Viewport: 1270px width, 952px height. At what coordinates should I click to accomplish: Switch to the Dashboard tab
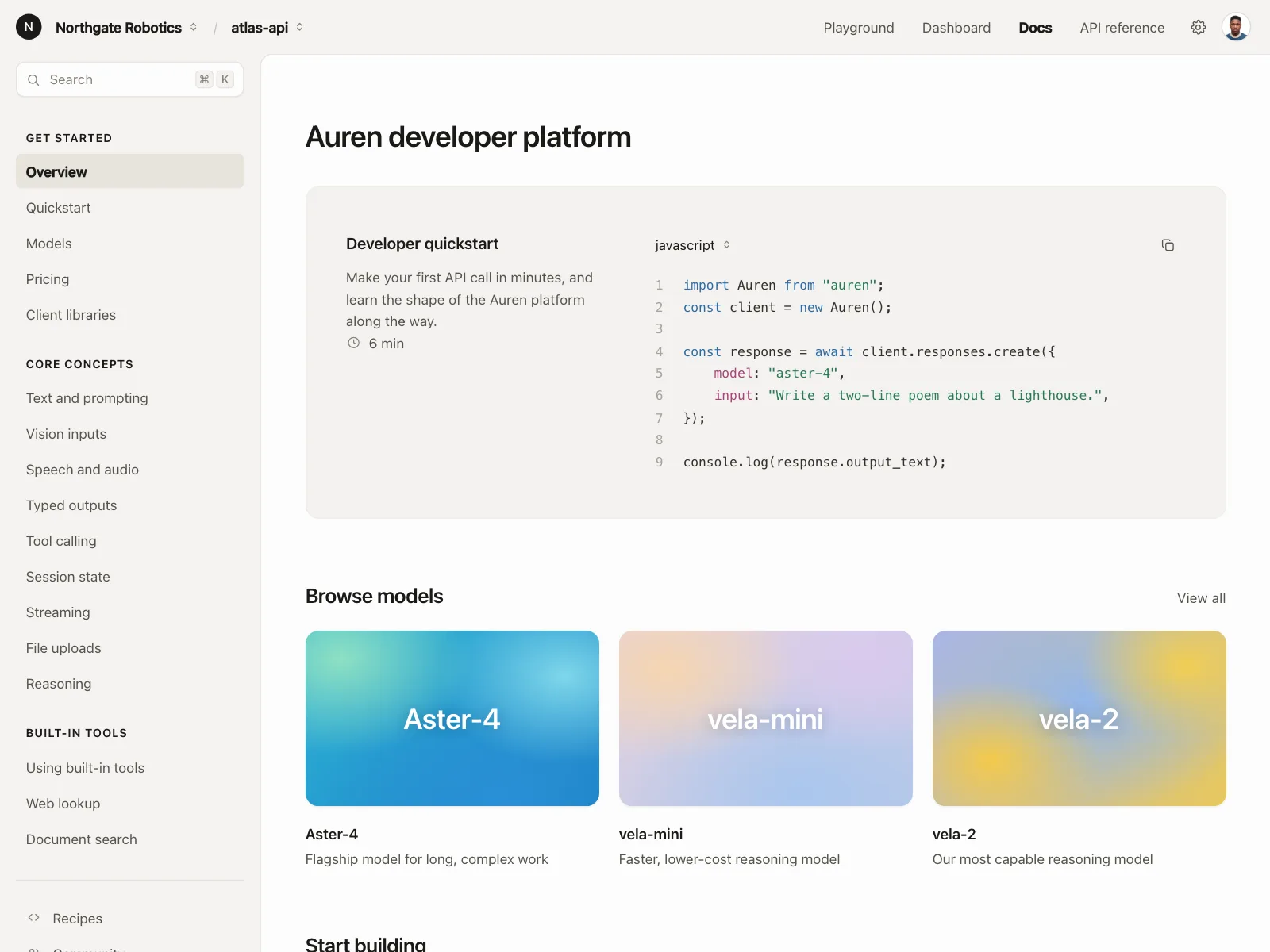[956, 28]
